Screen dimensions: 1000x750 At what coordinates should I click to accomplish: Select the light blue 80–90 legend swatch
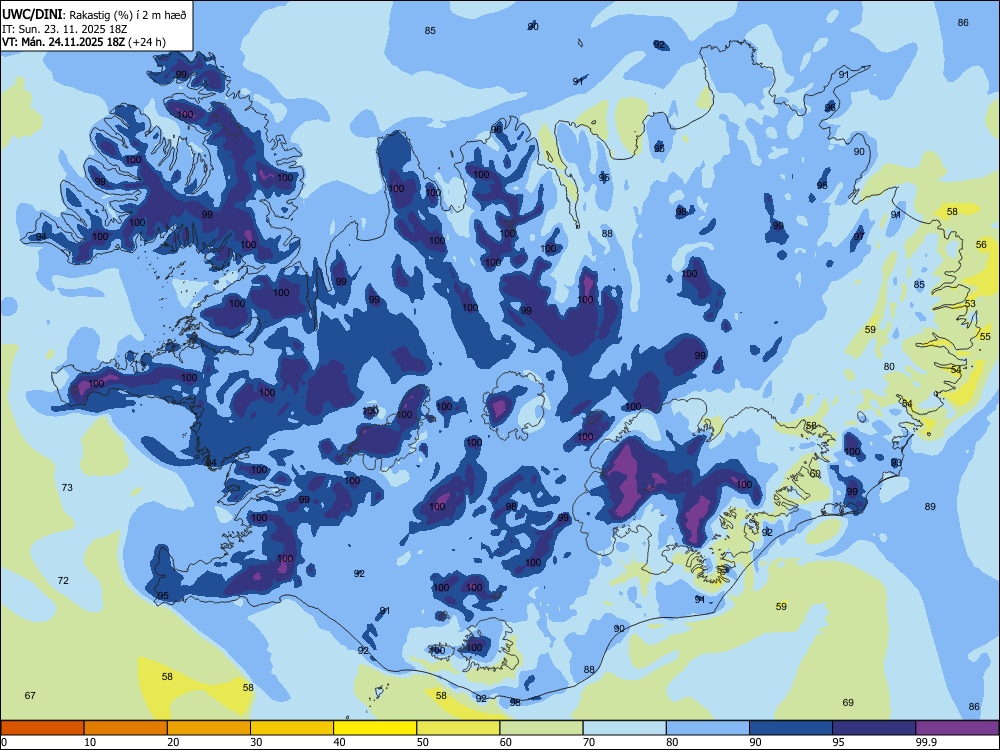tap(708, 728)
